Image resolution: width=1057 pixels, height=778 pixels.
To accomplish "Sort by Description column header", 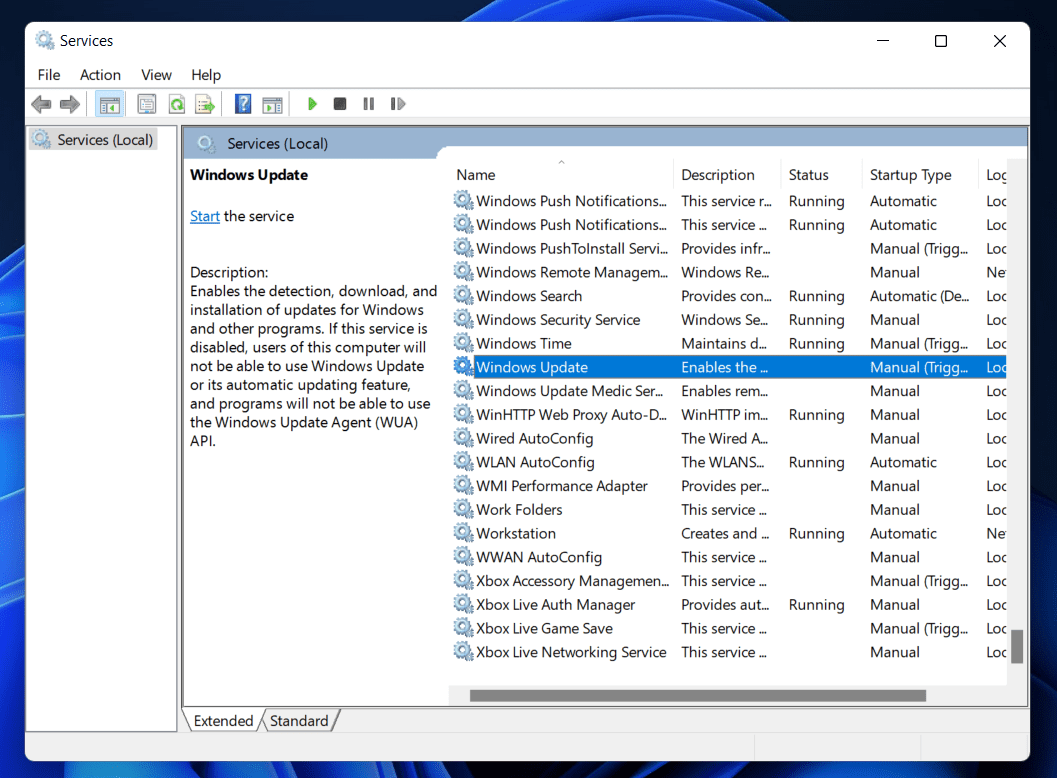I will coord(727,175).
